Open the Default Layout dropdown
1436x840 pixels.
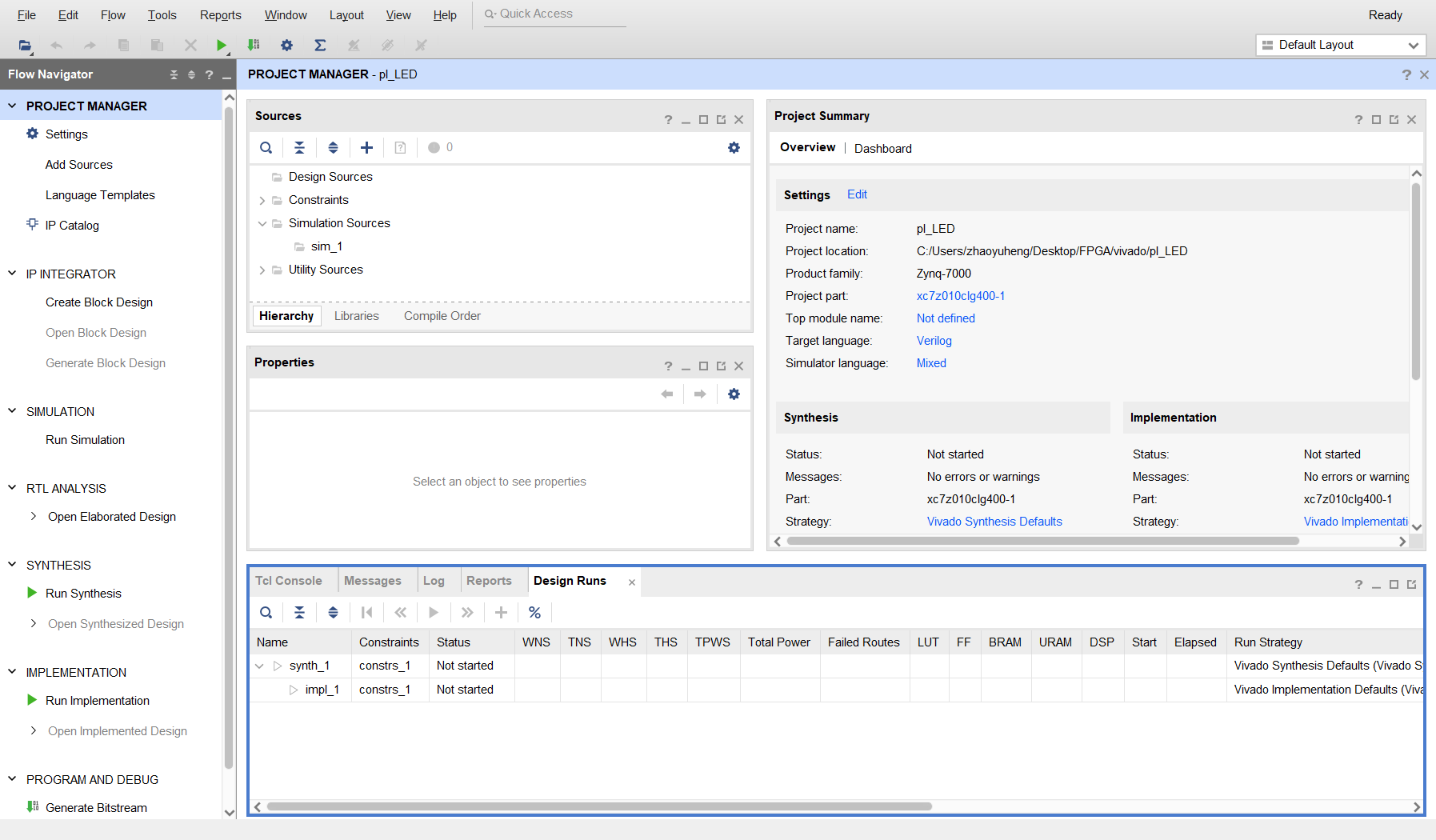click(1340, 45)
